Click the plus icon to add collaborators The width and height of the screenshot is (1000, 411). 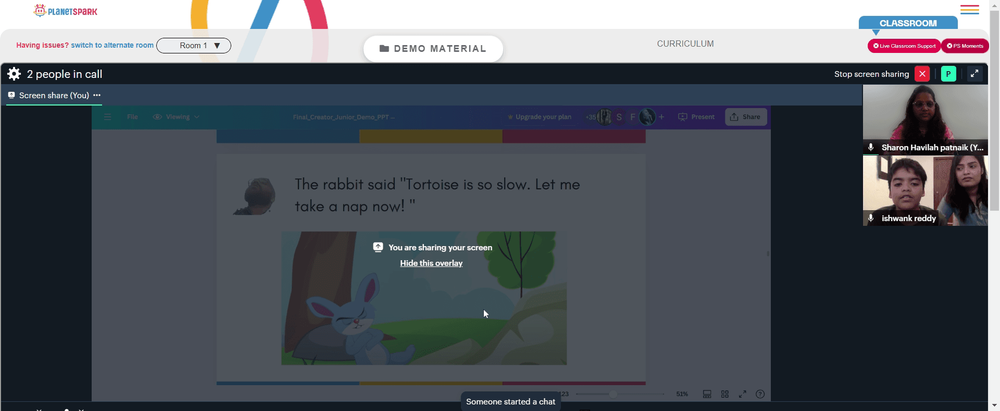(661, 117)
